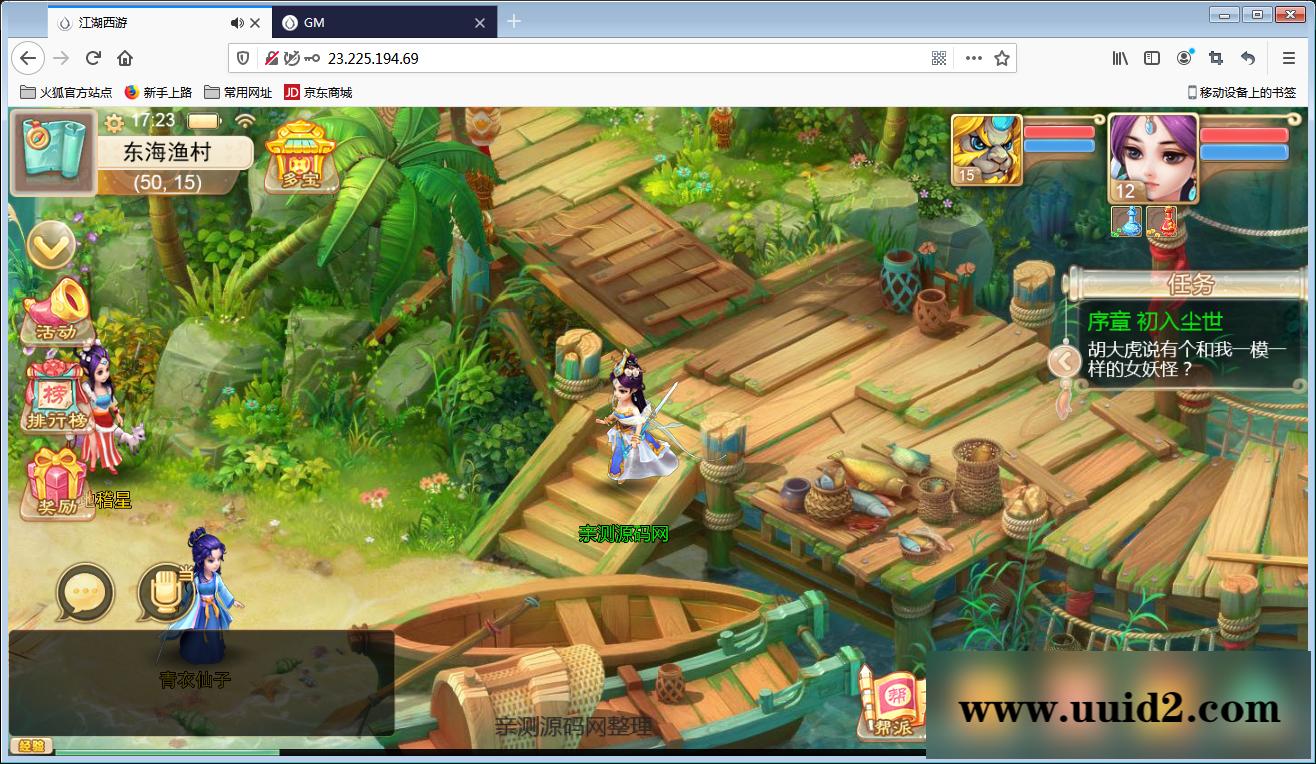The height and width of the screenshot is (764, 1316).
Task: Open game settings gear icon
Action: [114, 122]
